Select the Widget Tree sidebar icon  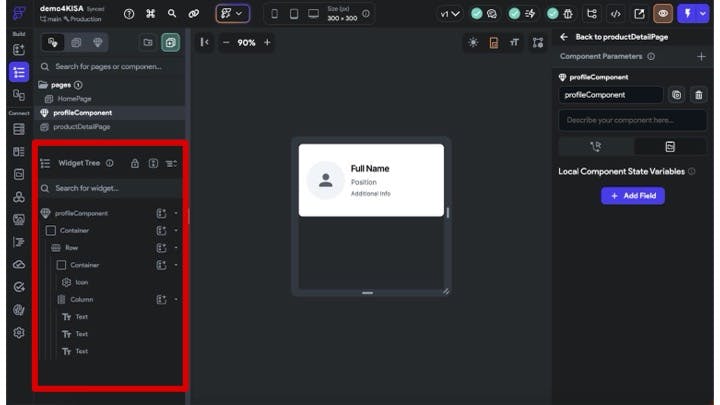pos(19,72)
